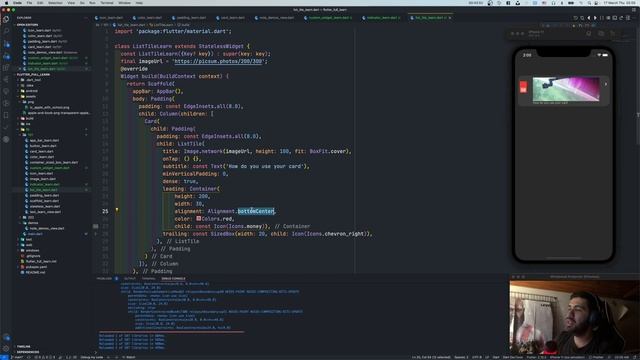Expand the Dependencies section
This screenshot has width=640, height=360.
28,352
